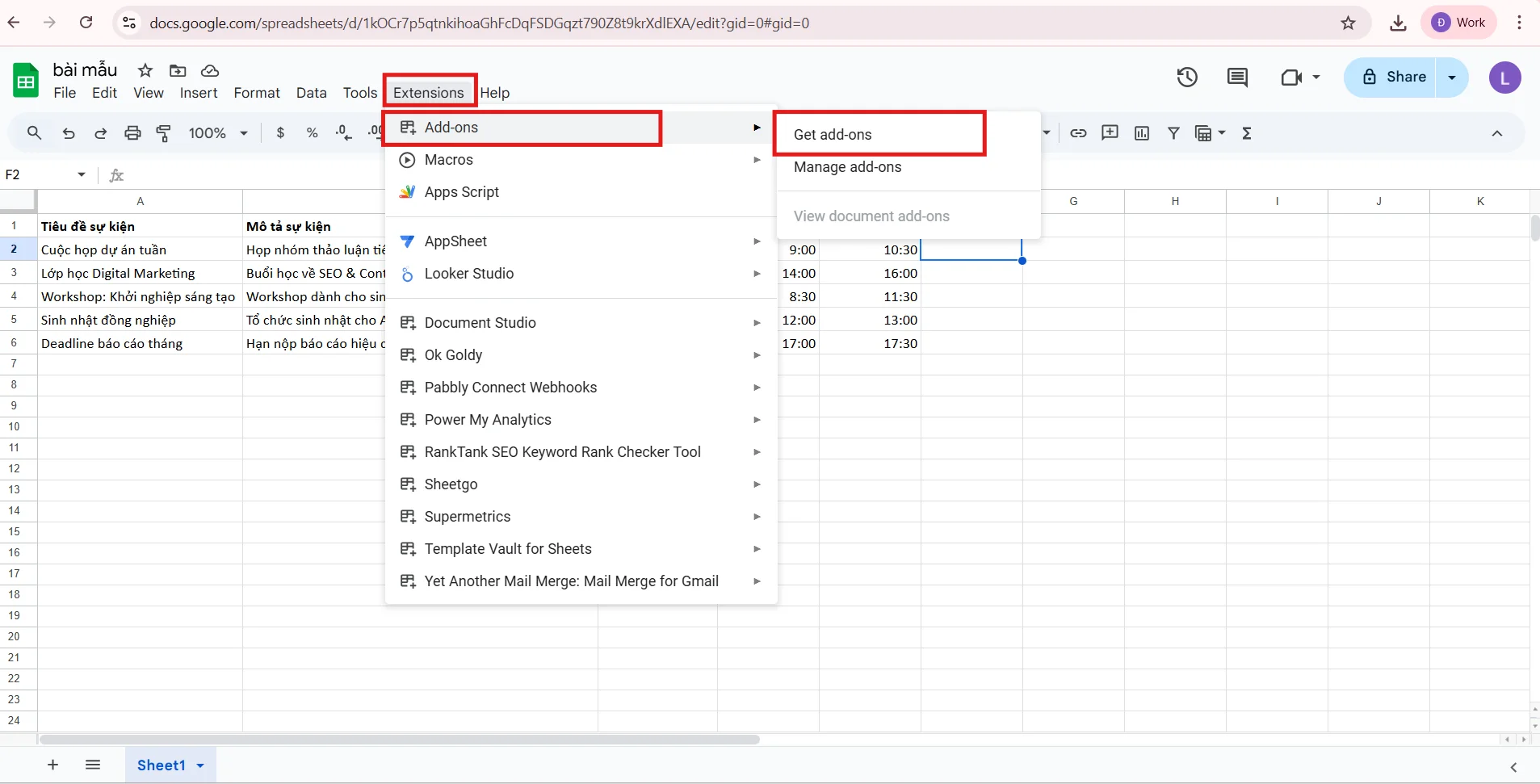Open the Chrome three-dot menu
1540x784 pixels.
[x=1520, y=23]
